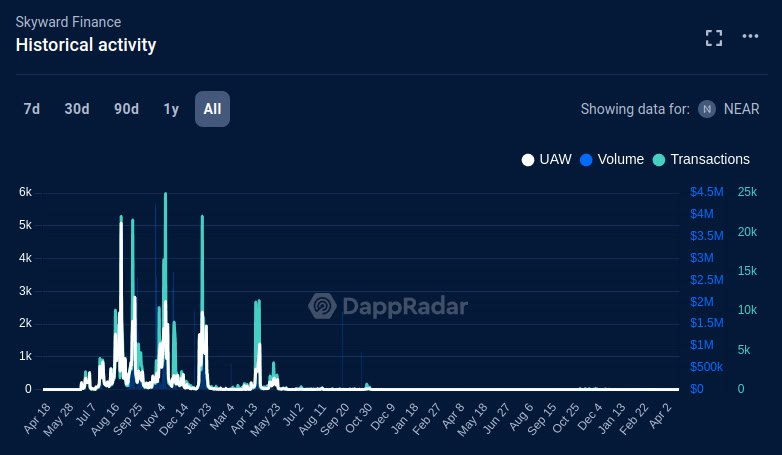Click the Historical activity heading
Screen dimensions: 782x455
pyautogui.click(x=86, y=45)
